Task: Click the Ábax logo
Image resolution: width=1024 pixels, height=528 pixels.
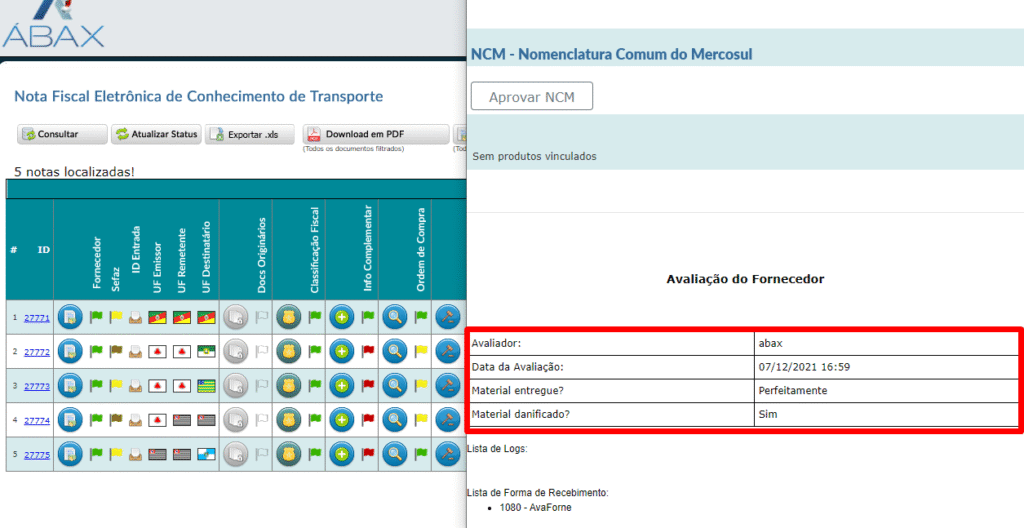Action: pos(53,24)
